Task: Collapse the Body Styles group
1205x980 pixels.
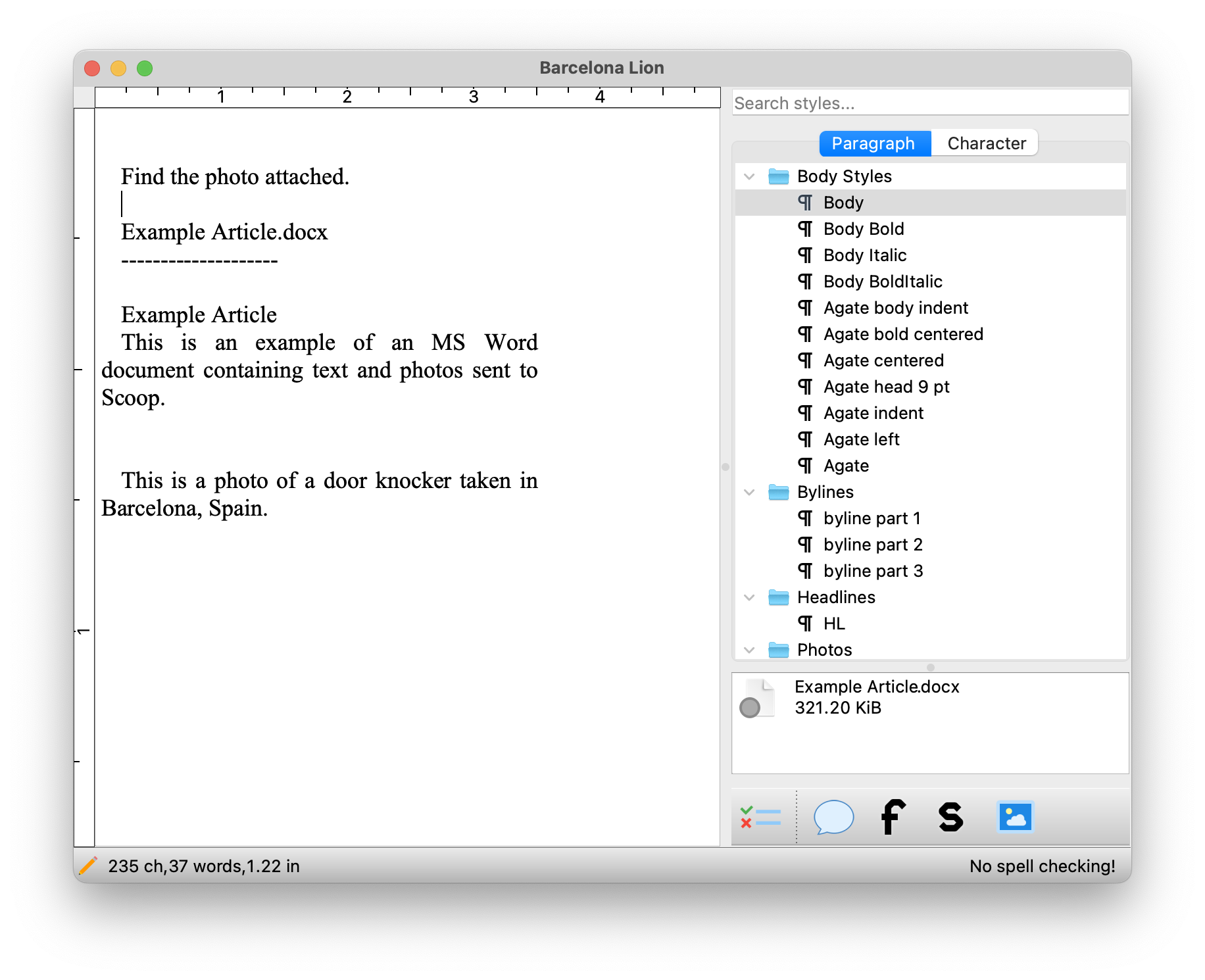Action: (x=749, y=176)
